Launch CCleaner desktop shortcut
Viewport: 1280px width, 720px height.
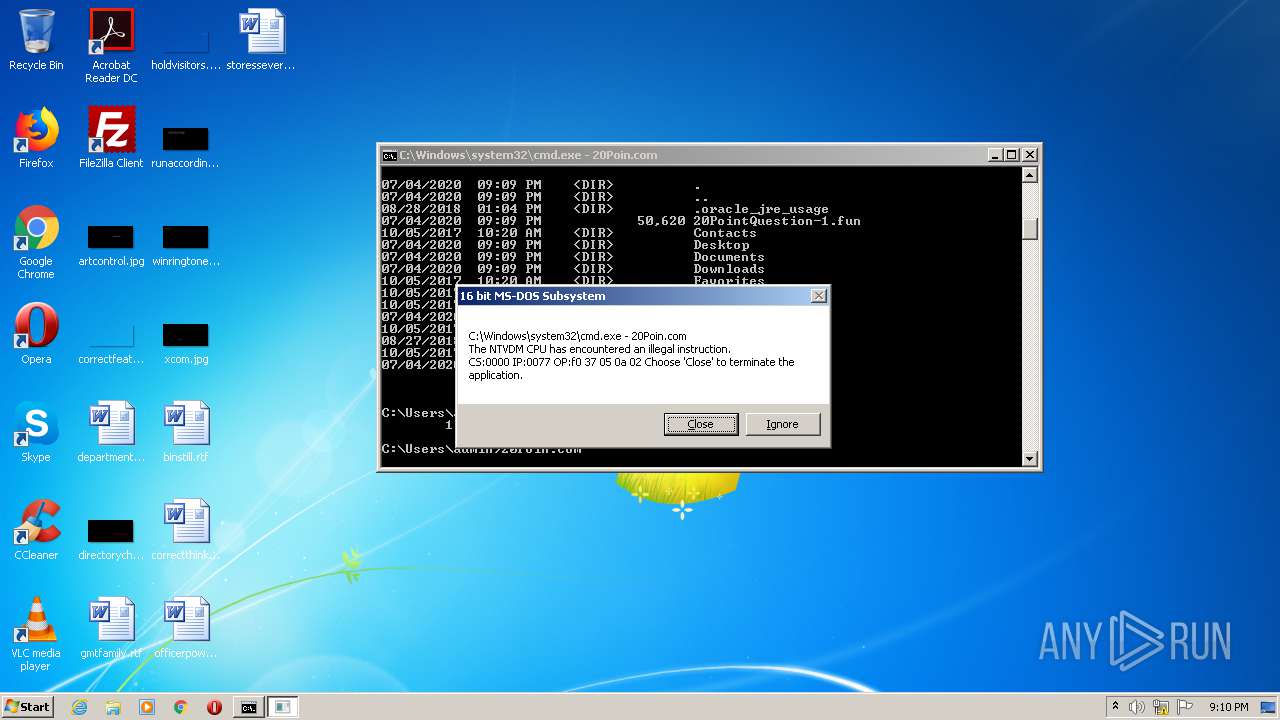[36, 530]
